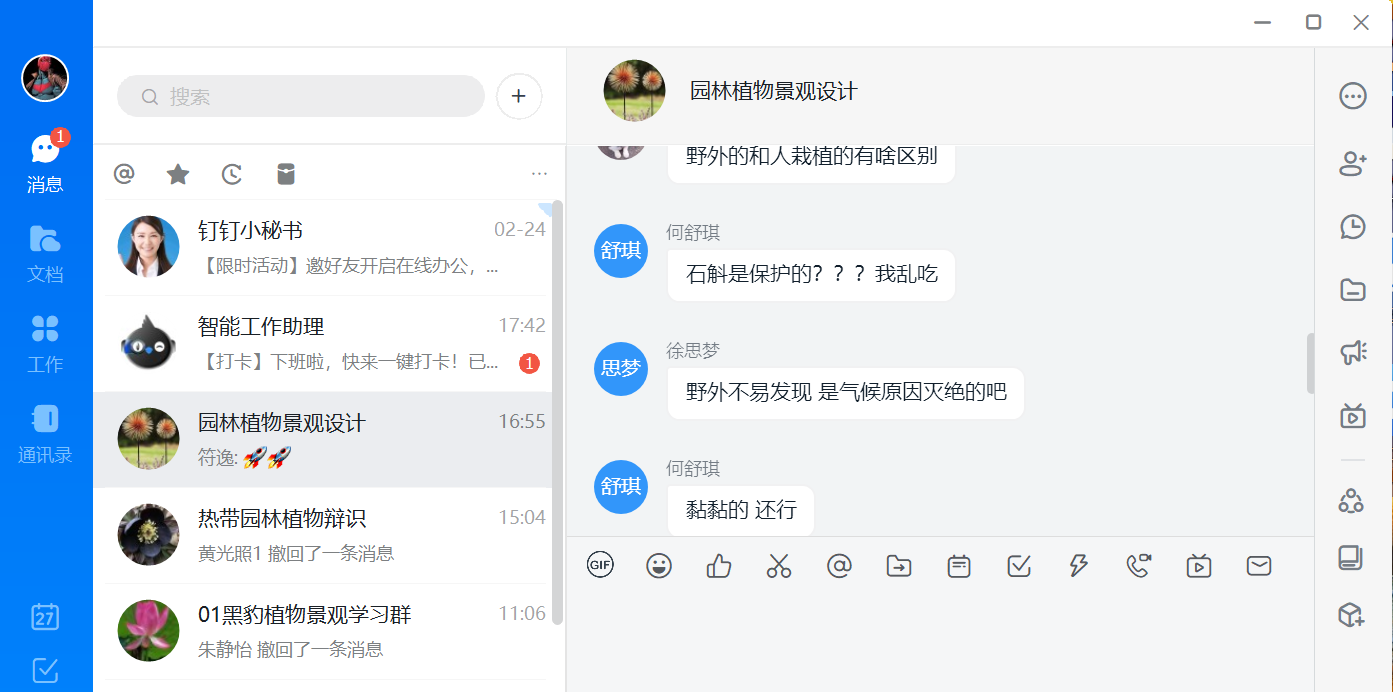Open group announcement megaphone icon
1393x692 pixels.
1352,351
